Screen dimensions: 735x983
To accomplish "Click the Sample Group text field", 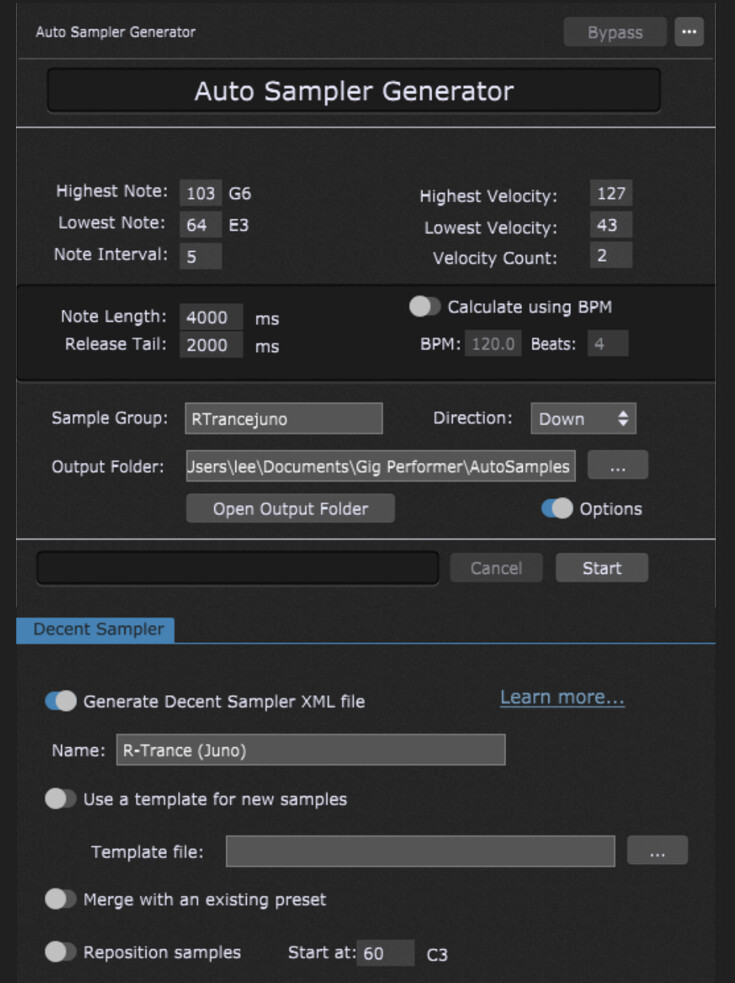I will click(x=283, y=418).
